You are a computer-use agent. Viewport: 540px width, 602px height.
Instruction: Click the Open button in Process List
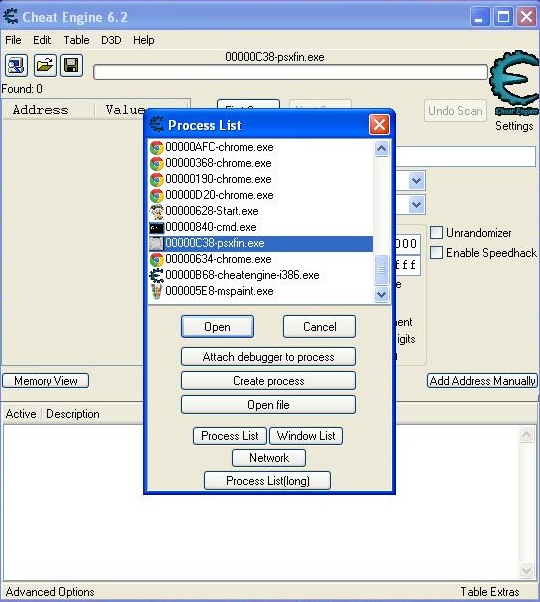(217, 327)
